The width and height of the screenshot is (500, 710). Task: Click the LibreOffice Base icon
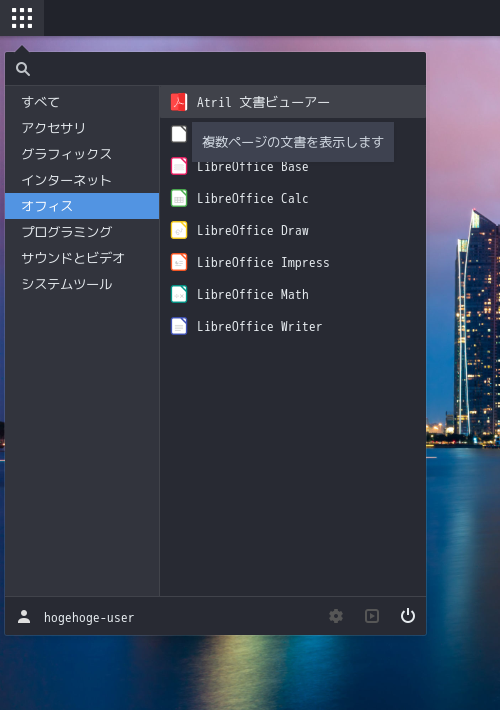tap(179, 166)
